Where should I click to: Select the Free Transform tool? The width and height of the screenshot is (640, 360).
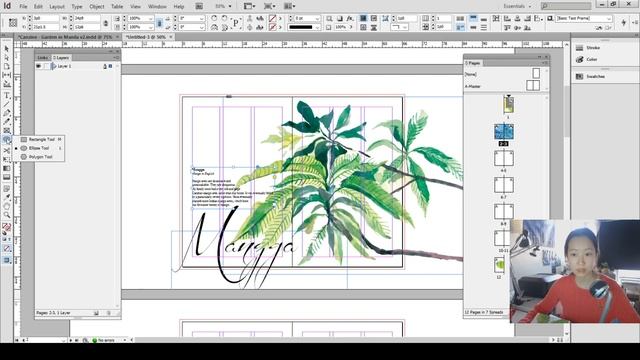[7, 159]
